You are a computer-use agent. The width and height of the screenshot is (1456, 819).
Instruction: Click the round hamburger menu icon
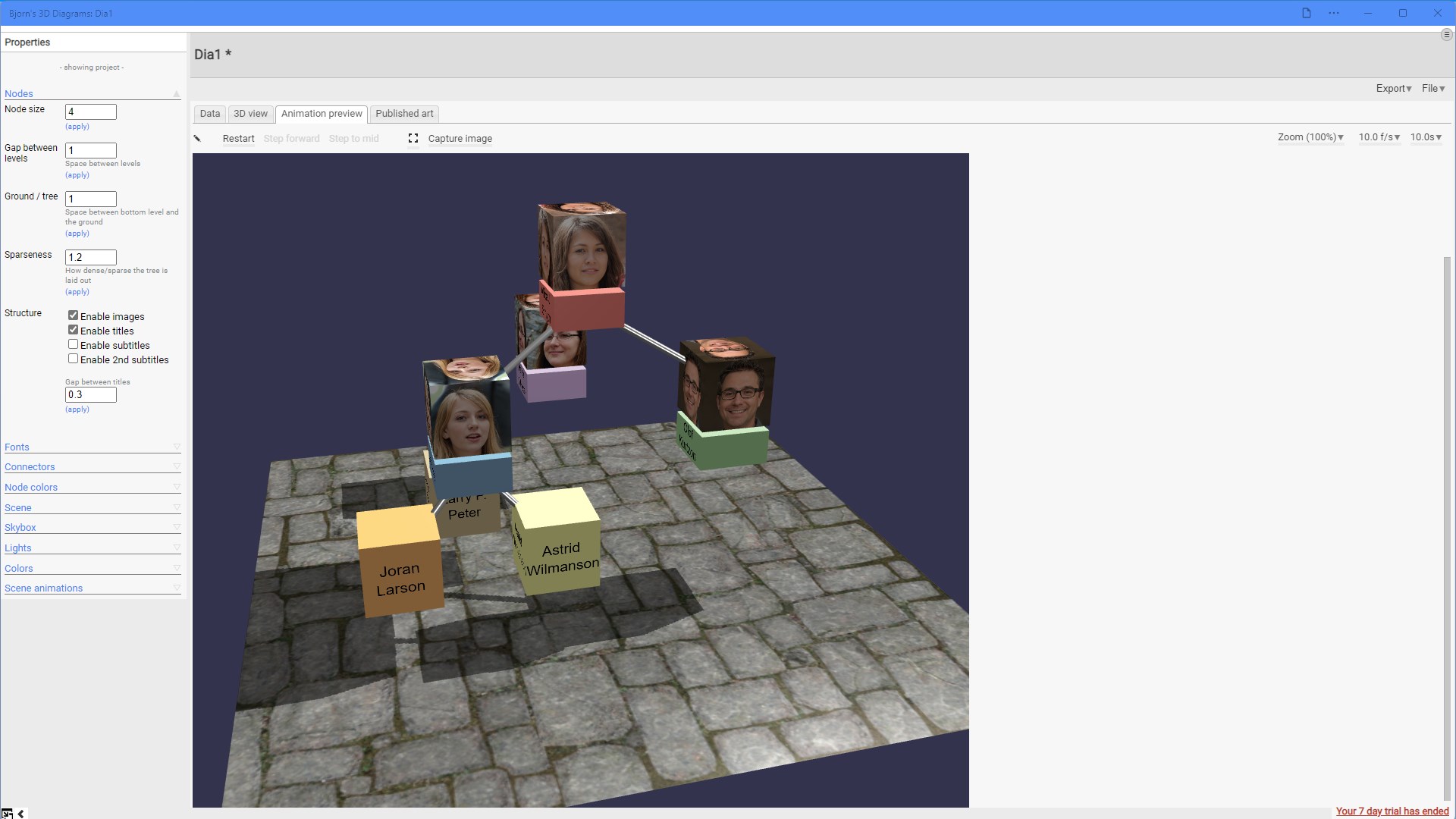[x=1446, y=35]
